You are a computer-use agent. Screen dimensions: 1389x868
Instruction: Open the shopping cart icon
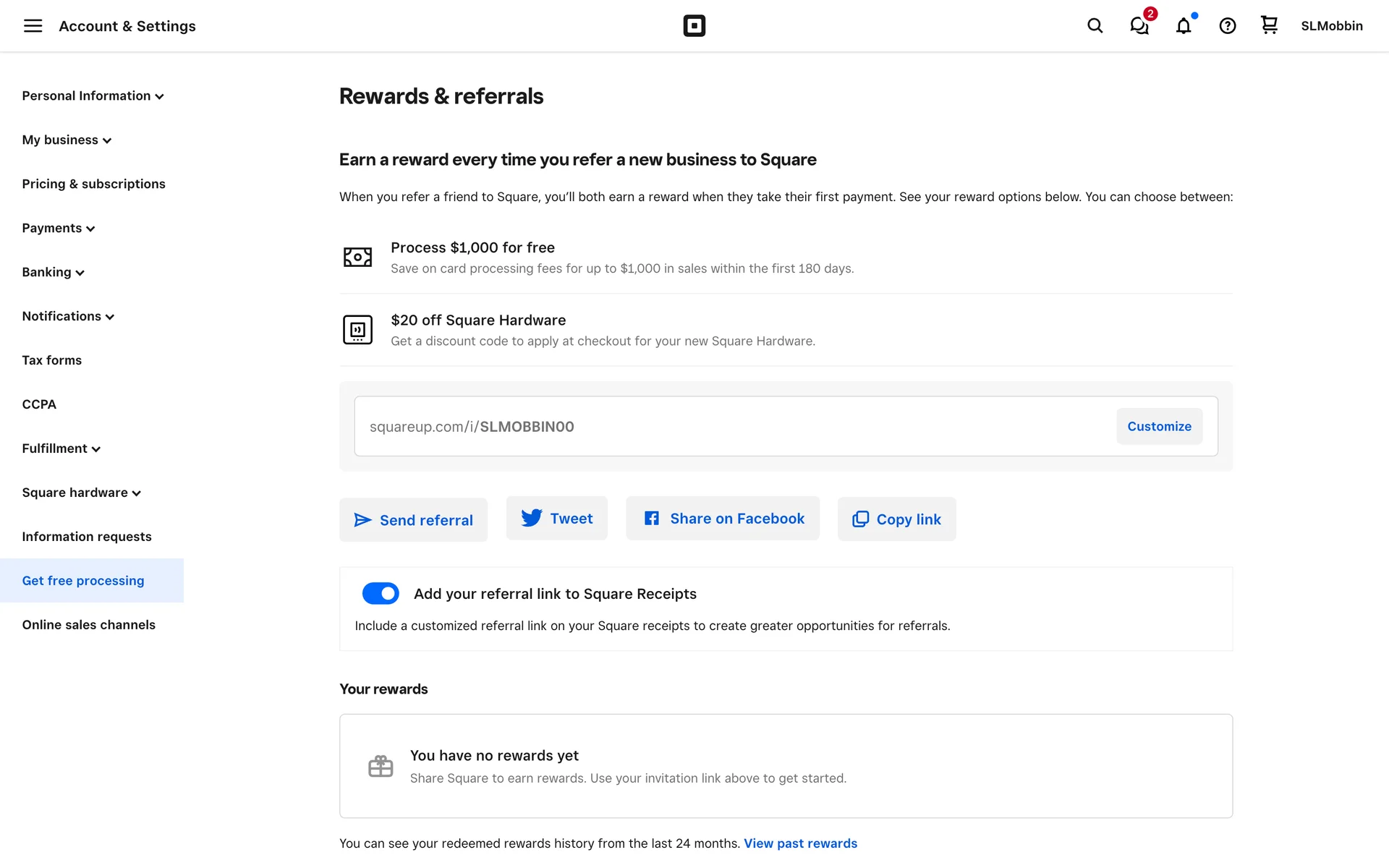pos(1269,25)
